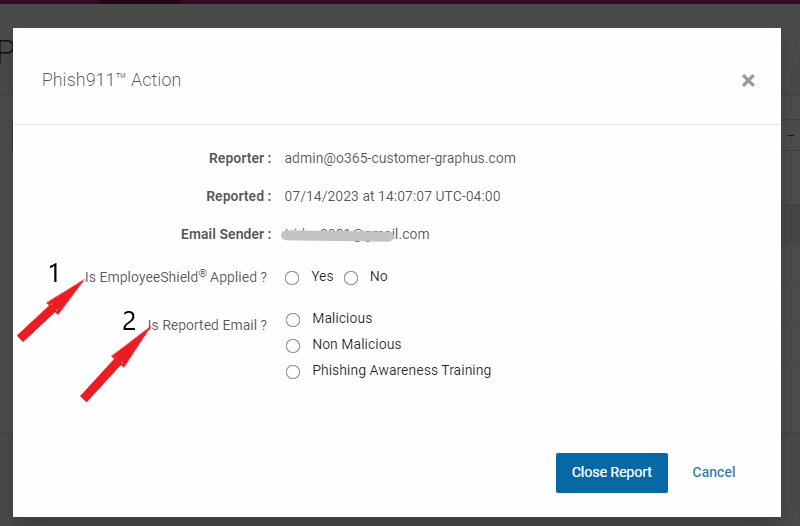Image resolution: width=800 pixels, height=526 pixels.
Task: Select Yes radio for EmployeeShield Applied
Action: (292, 278)
